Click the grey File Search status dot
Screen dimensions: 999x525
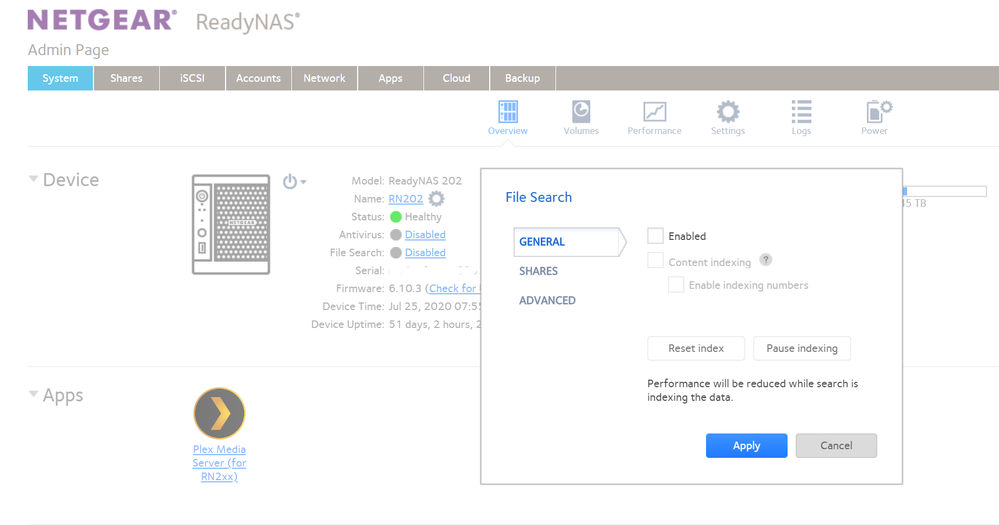(x=396, y=252)
